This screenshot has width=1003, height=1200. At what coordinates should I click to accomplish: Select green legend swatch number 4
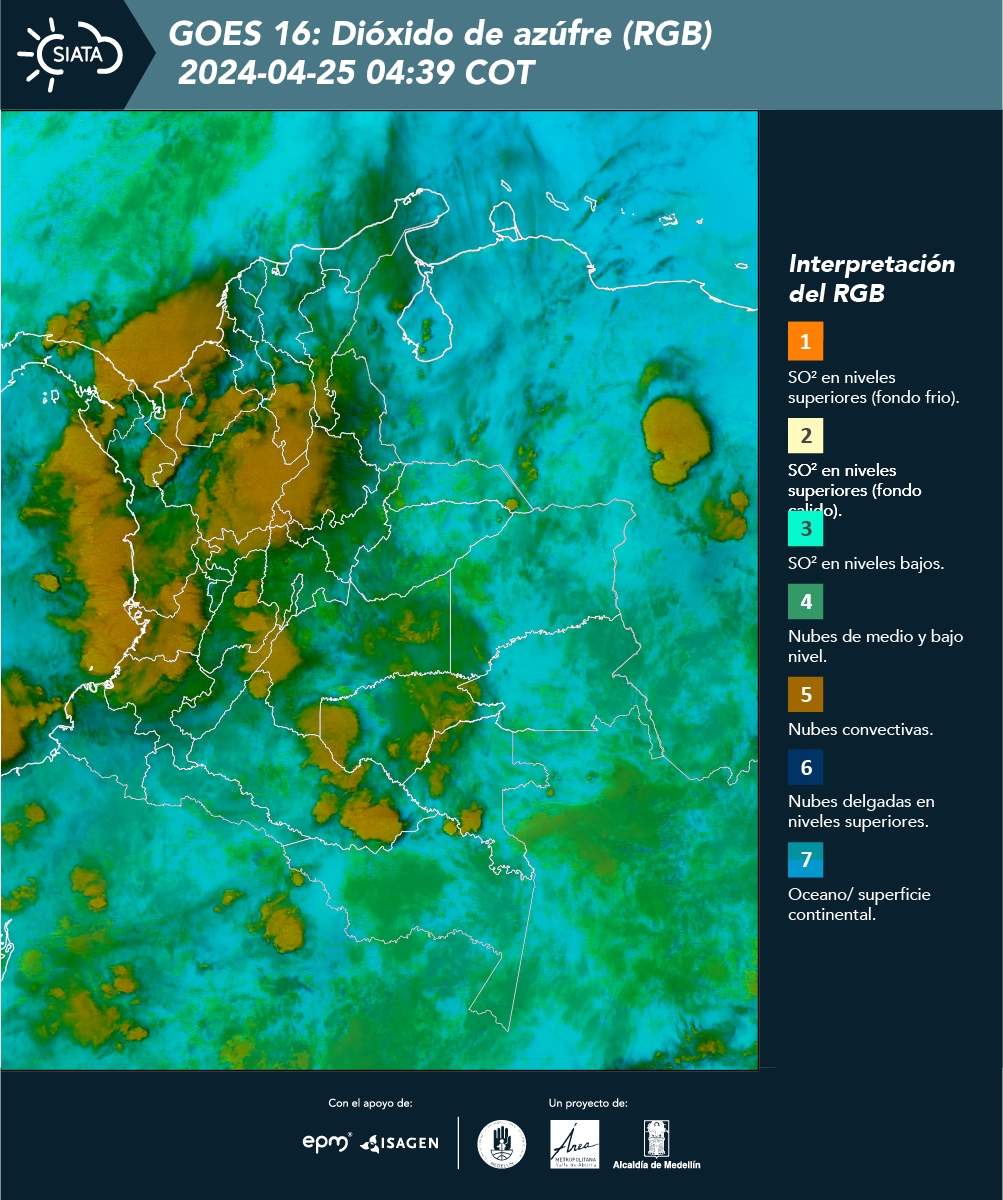coord(805,602)
